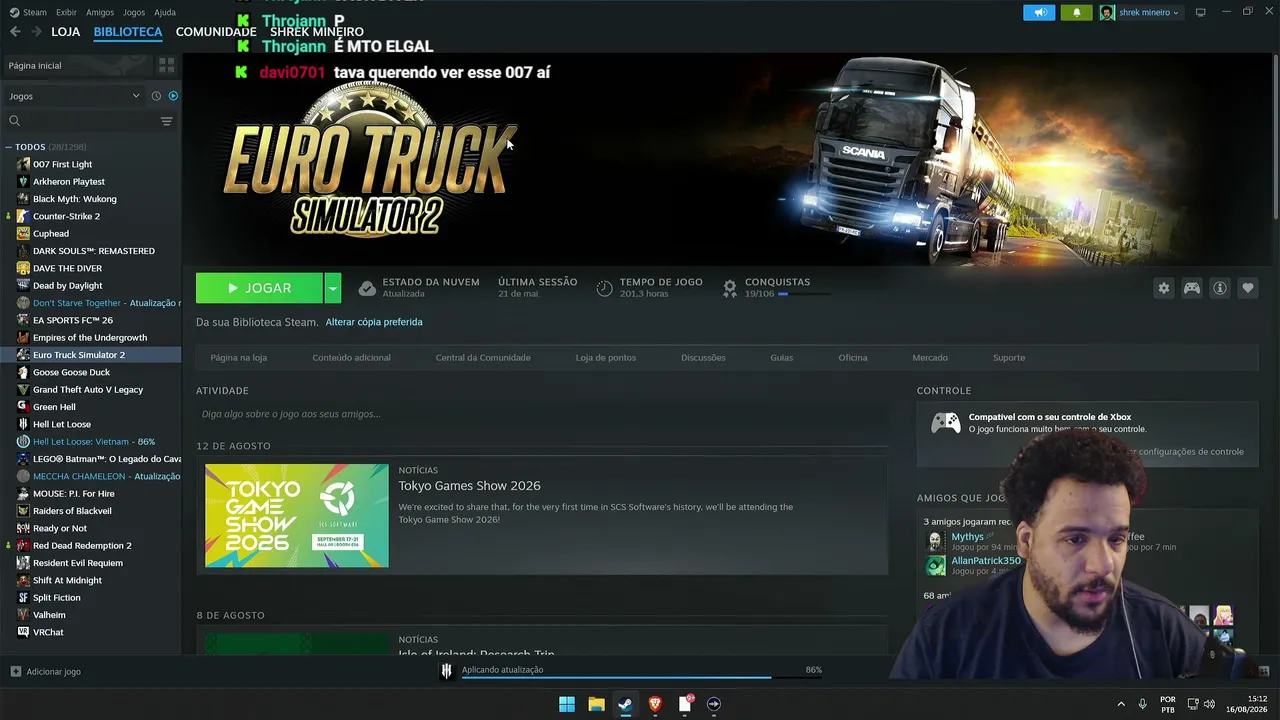Screen dimensions: 1280x720
Task: Click the Conquistas achievements progress bar
Action: tap(805, 294)
